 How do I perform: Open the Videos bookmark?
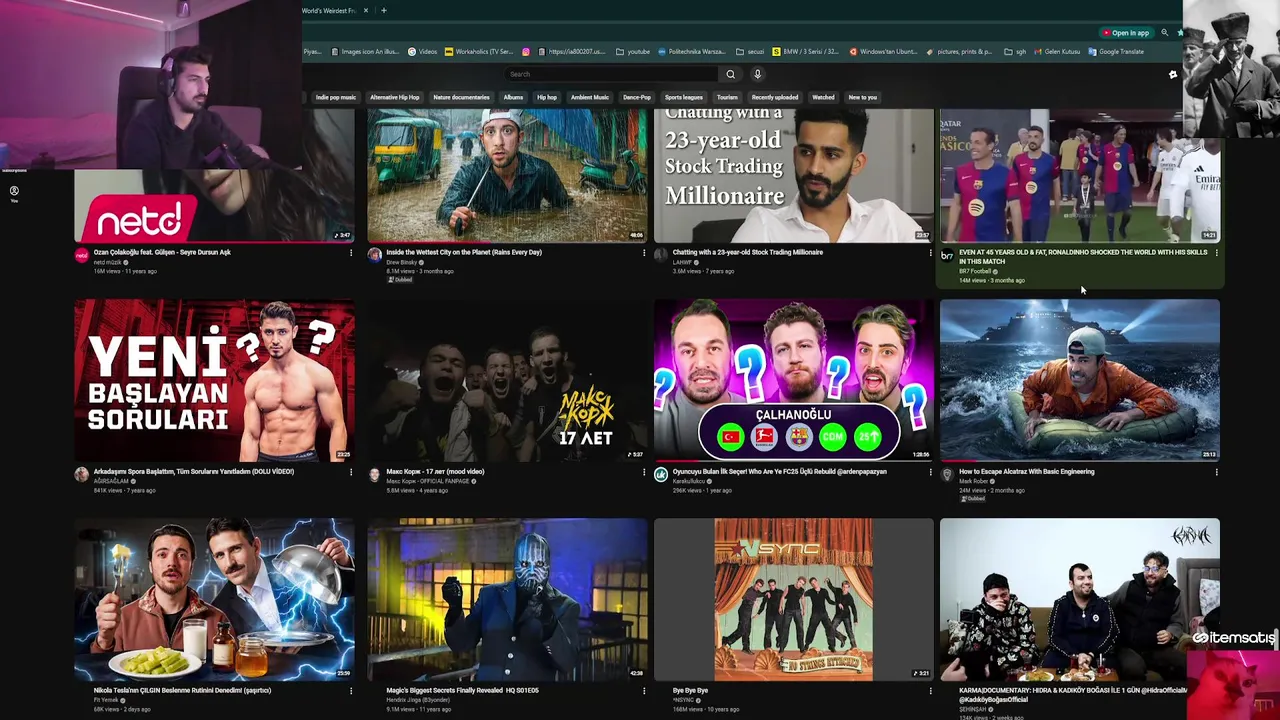tap(422, 52)
